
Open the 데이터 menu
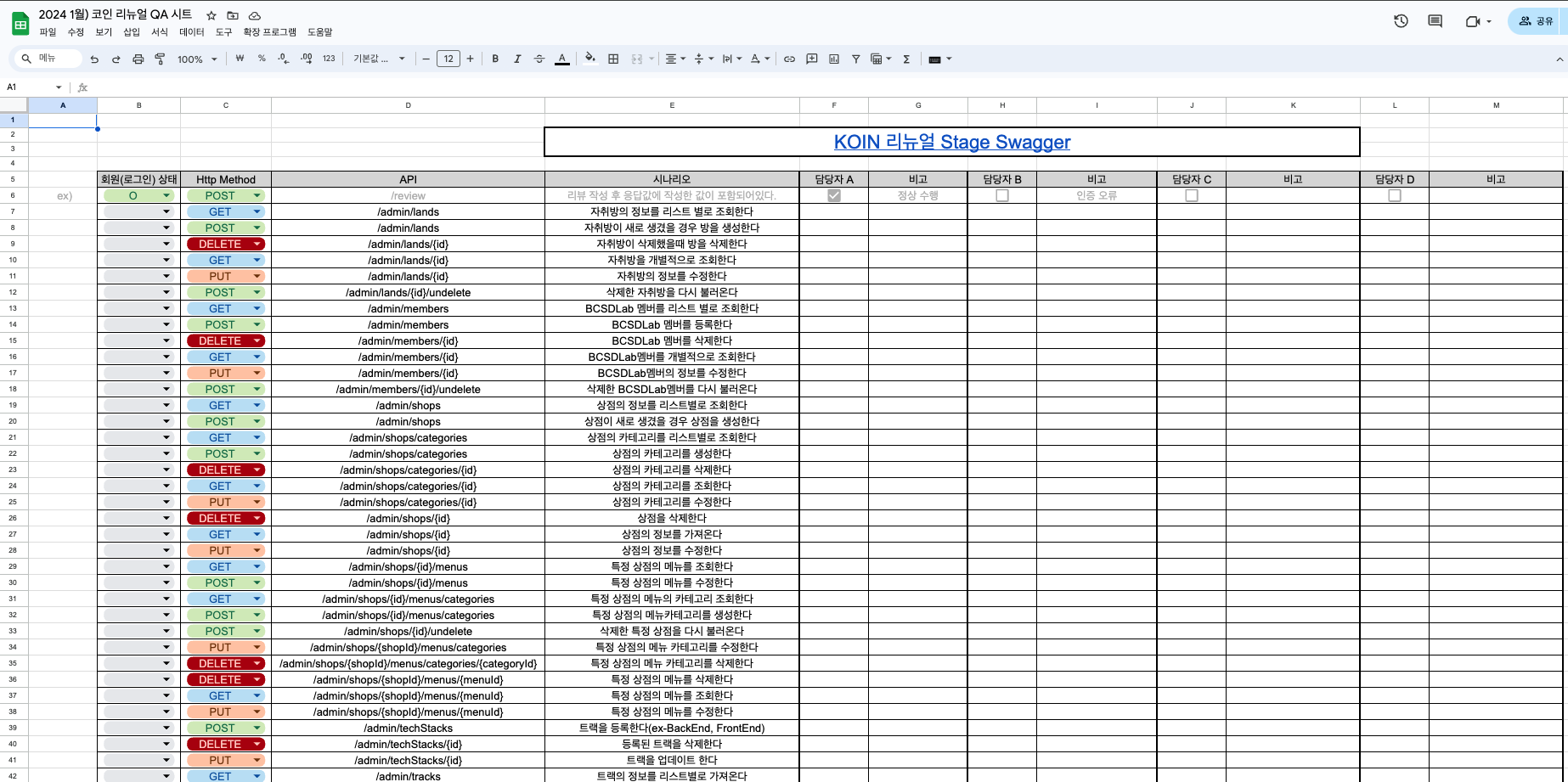point(191,32)
